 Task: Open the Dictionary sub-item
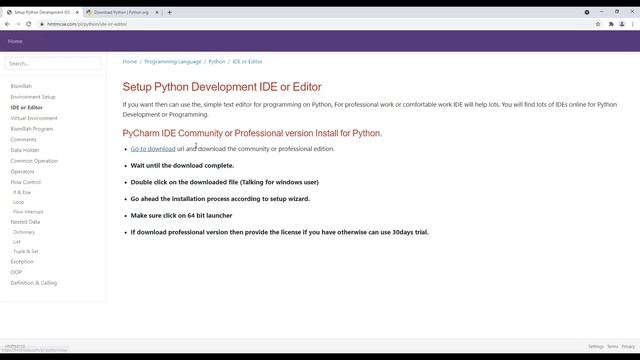pyautogui.click(x=24, y=232)
